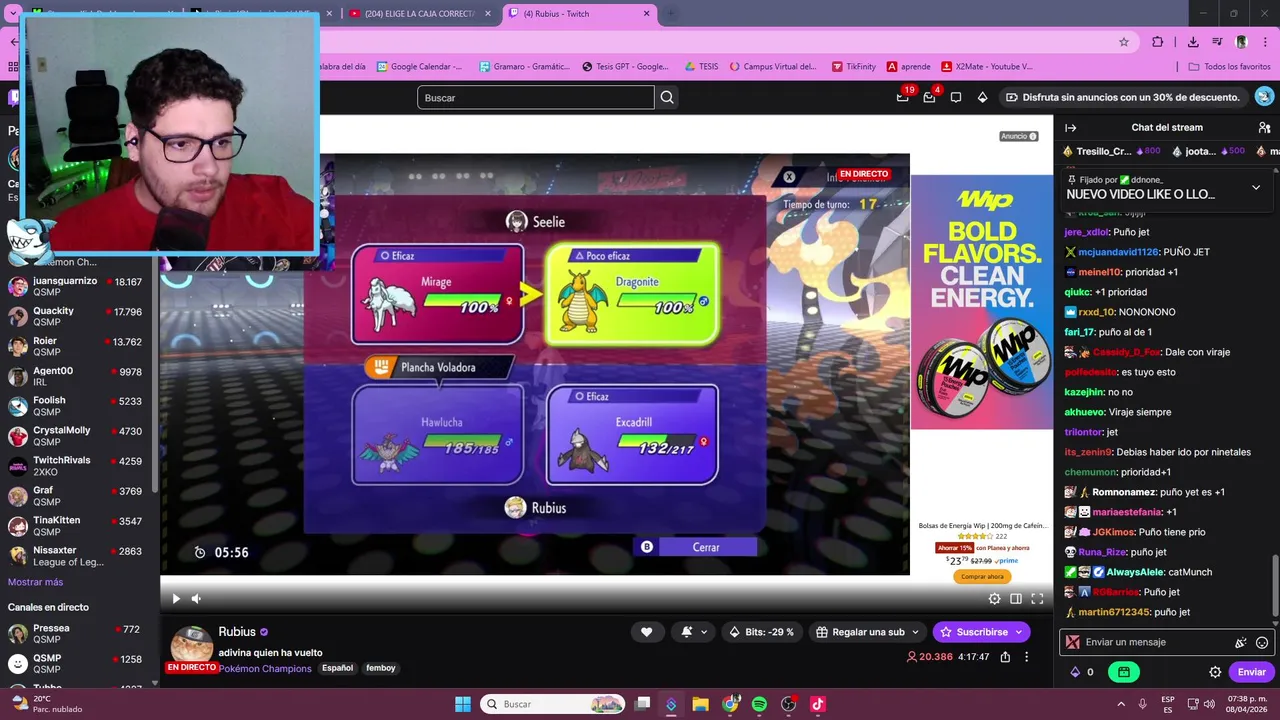Open the Agent00 channel row
The height and width of the screenshot is (720, 1280).
coord(78,376)
